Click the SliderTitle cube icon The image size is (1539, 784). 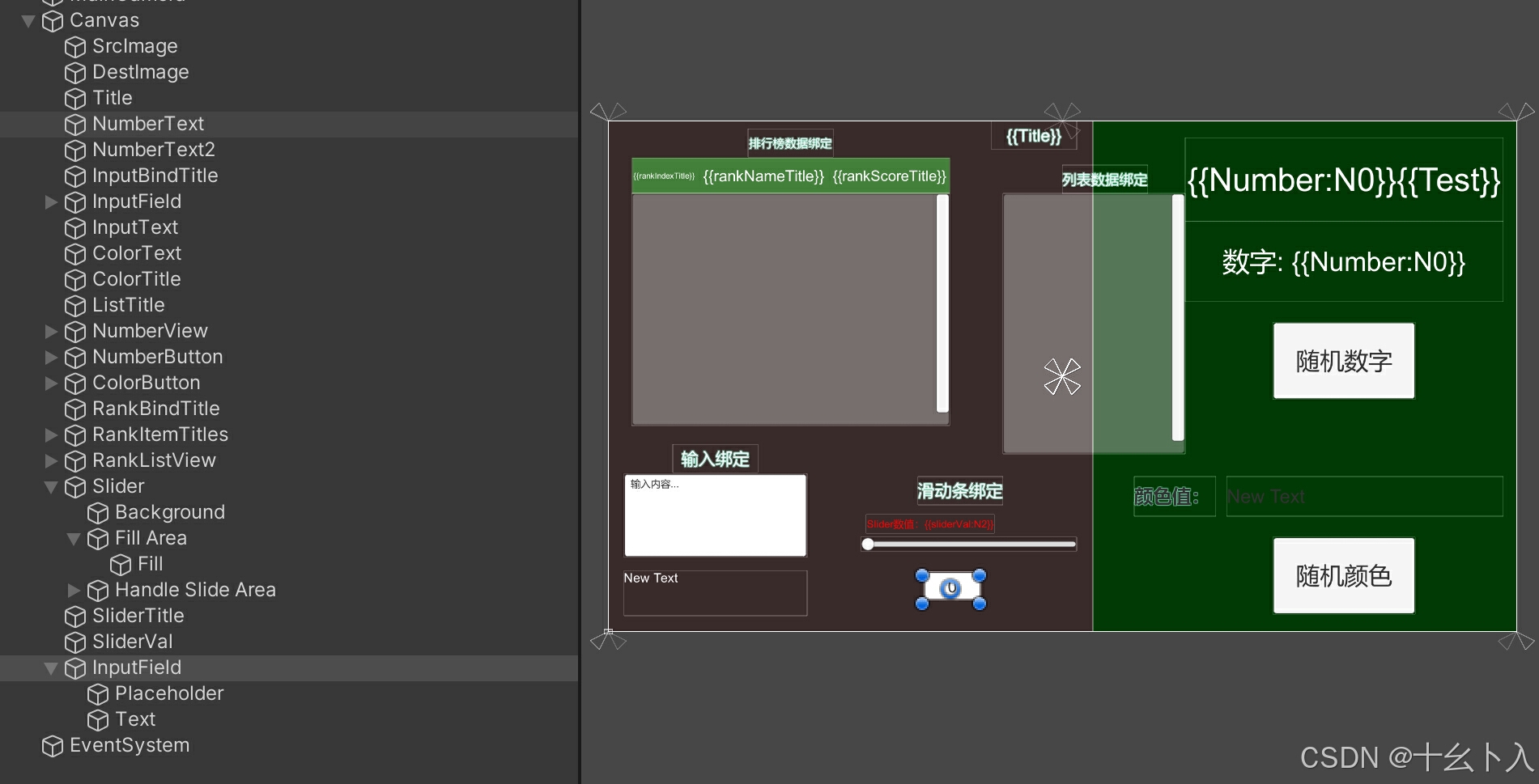75,617
